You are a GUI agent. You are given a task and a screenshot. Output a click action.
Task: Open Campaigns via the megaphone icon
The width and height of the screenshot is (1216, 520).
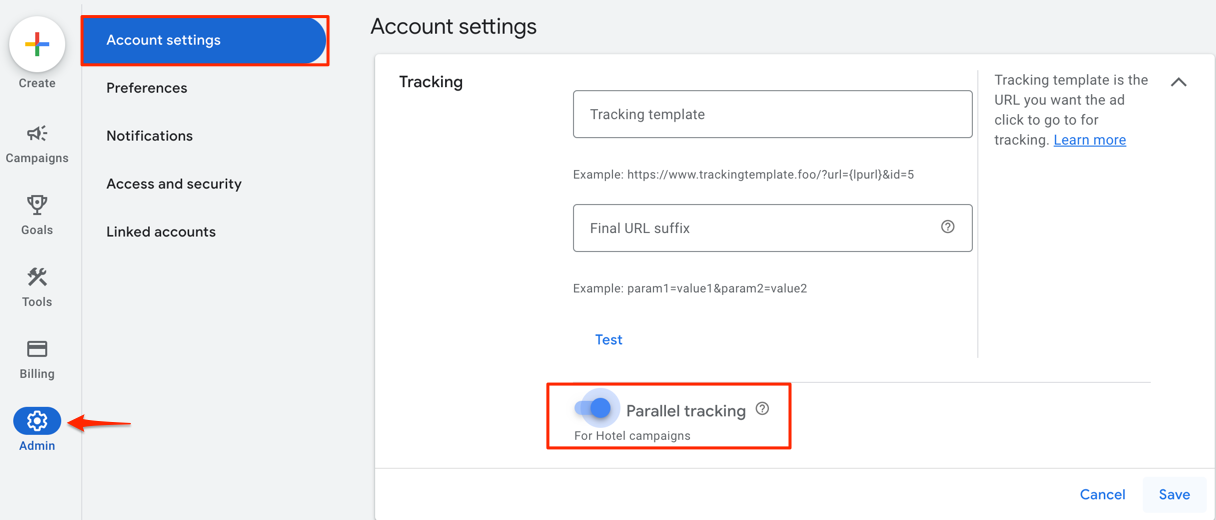[x=37, y=134]
